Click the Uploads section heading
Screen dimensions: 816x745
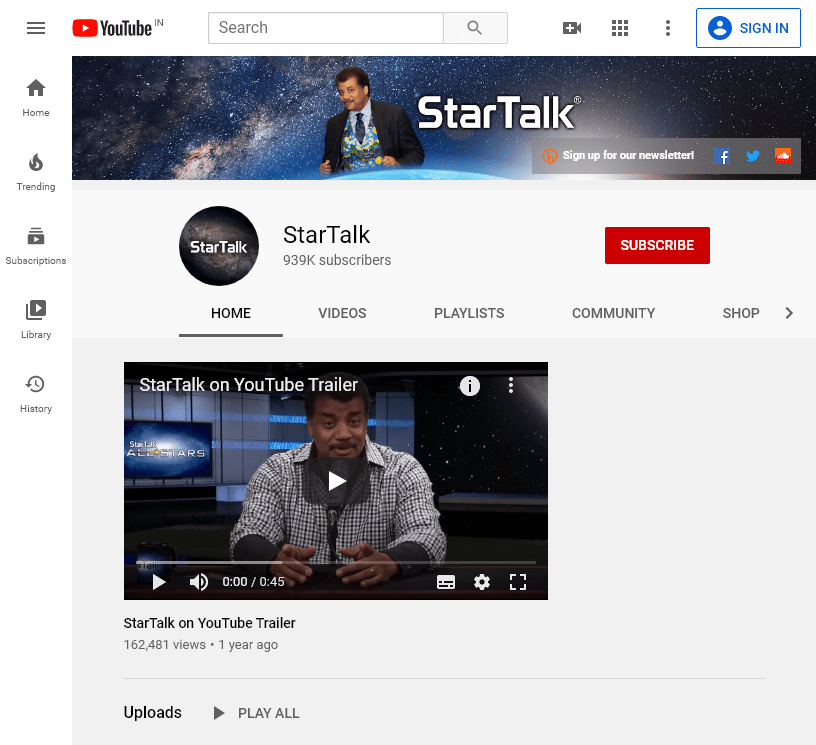pos(152,712)
